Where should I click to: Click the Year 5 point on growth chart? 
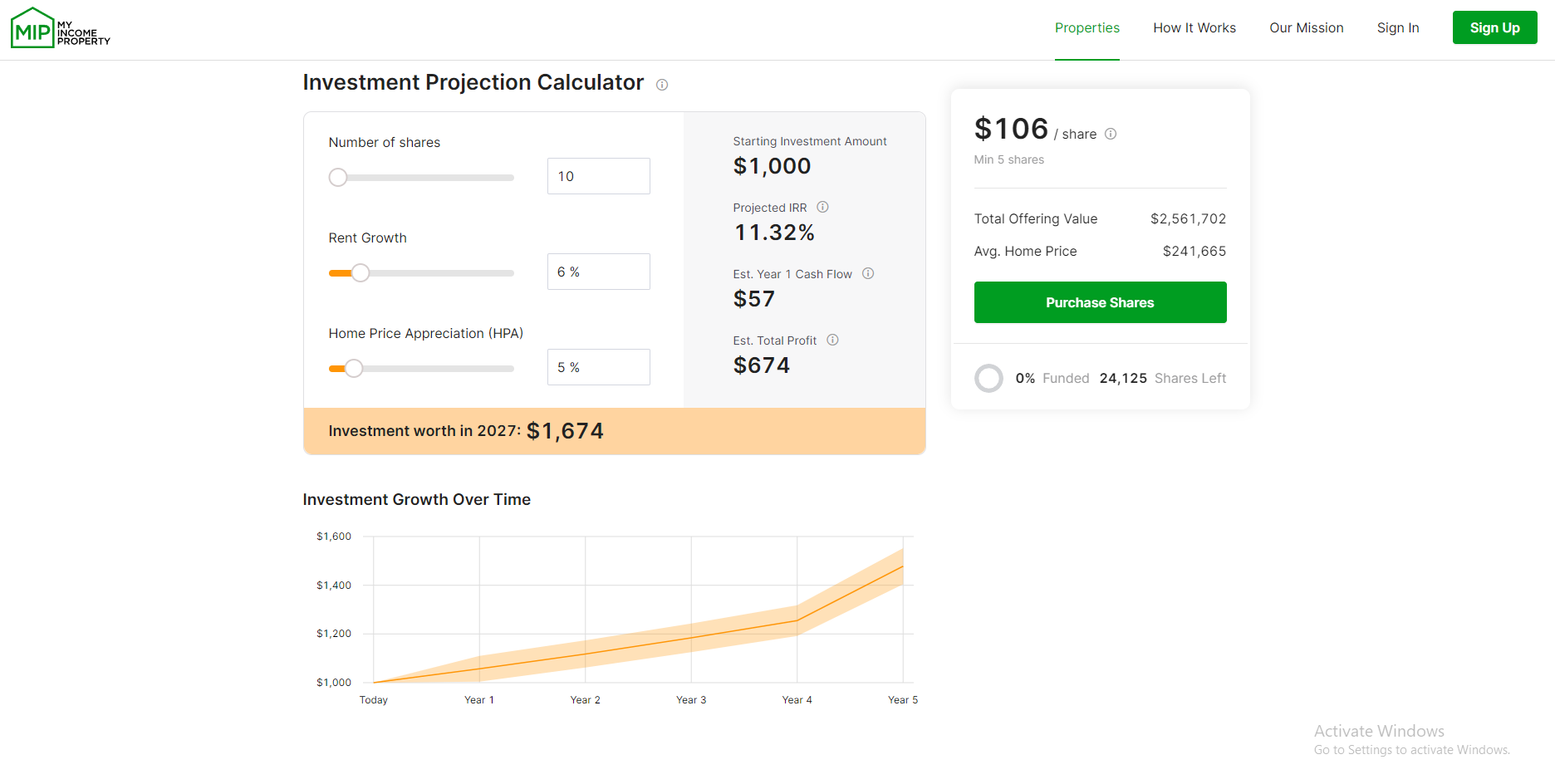click(x=903, y=566)
